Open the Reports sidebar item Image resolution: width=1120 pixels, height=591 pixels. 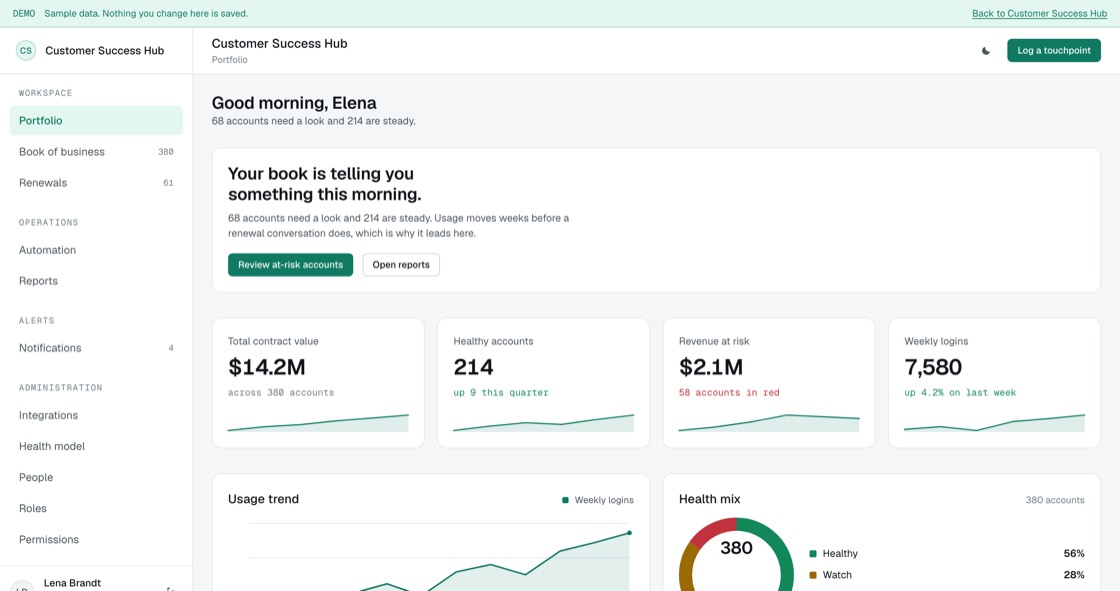click(x=96, y=281)
